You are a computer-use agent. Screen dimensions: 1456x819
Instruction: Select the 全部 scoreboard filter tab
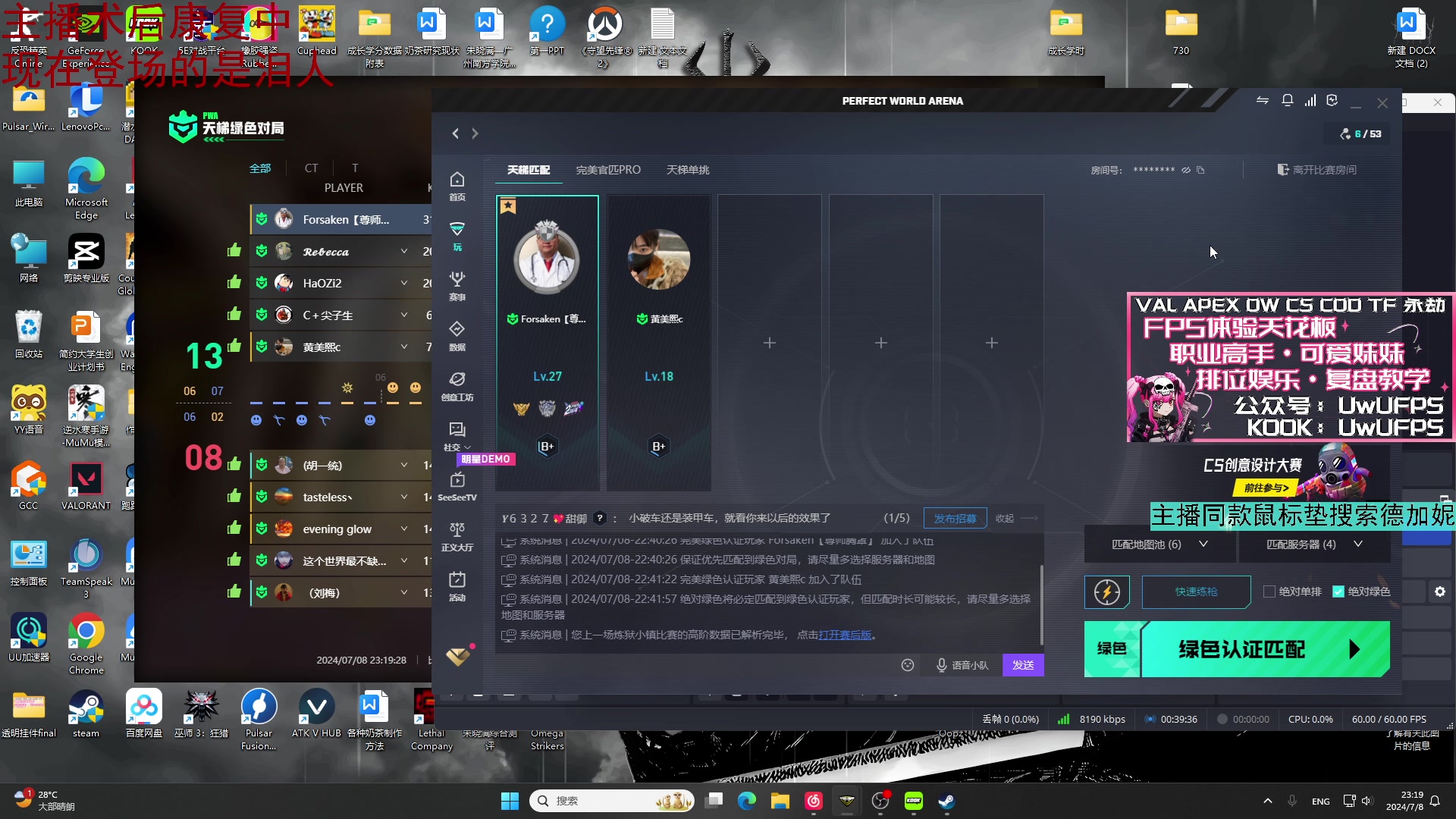pos(260,168)
